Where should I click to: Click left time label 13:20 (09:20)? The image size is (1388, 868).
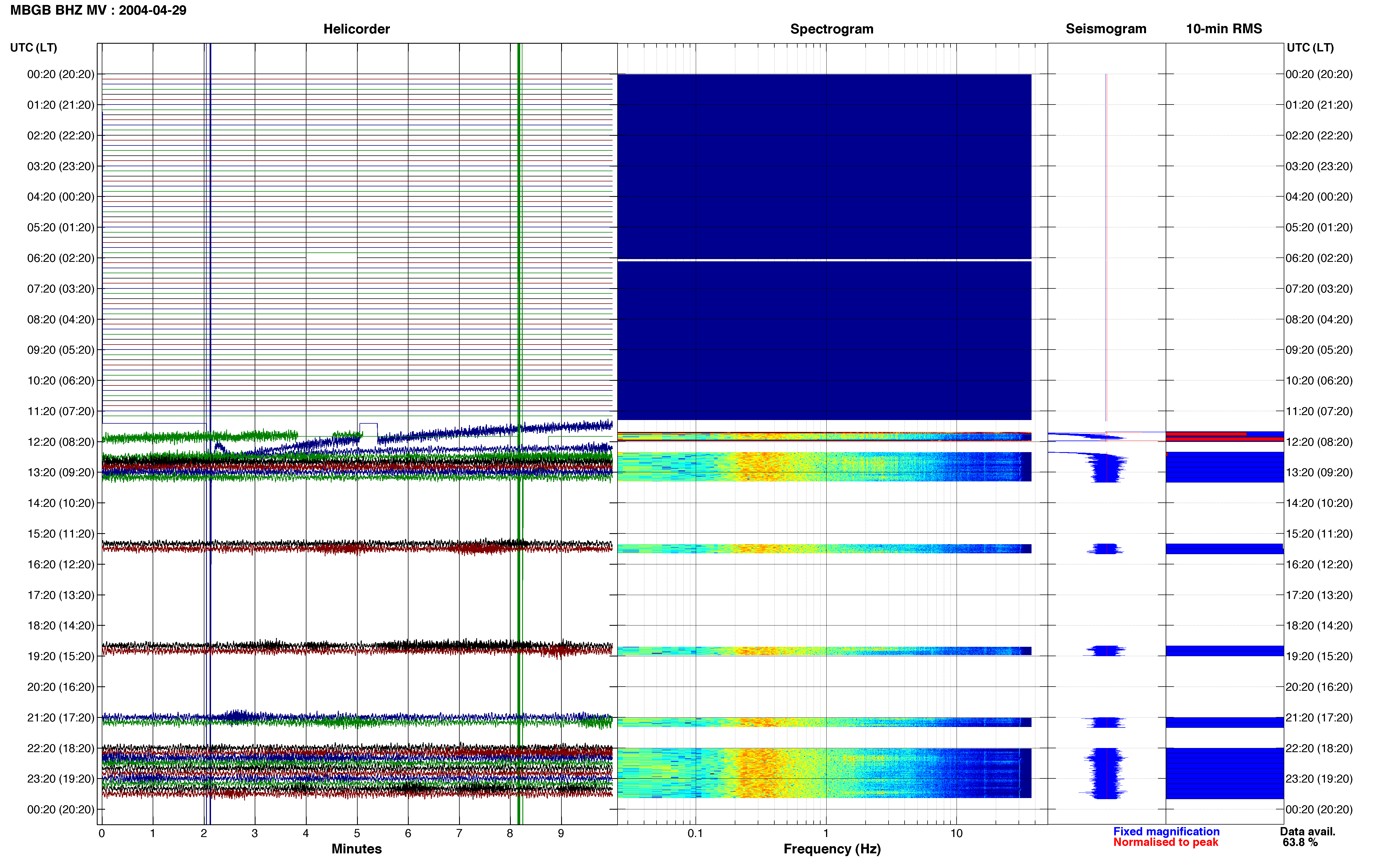pos(61,473)
